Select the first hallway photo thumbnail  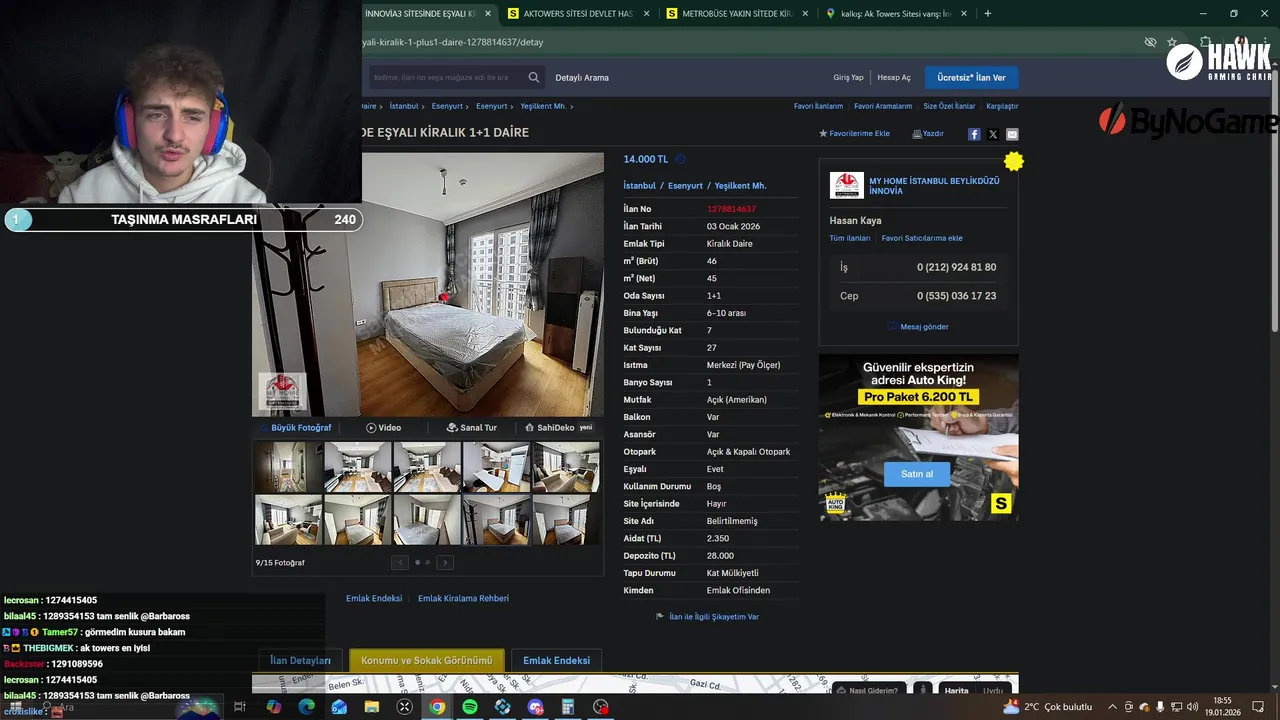[x=288, y=467]
